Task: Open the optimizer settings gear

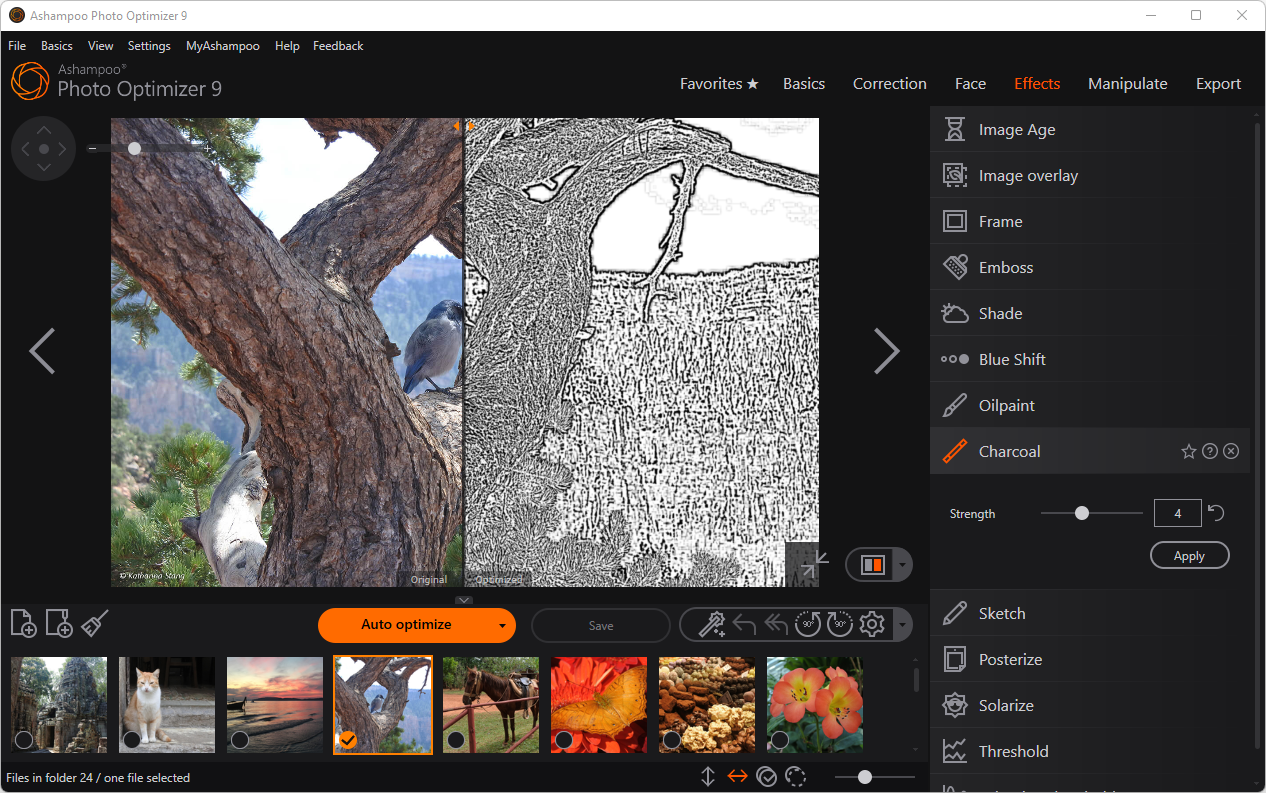Action: point(872,625)
